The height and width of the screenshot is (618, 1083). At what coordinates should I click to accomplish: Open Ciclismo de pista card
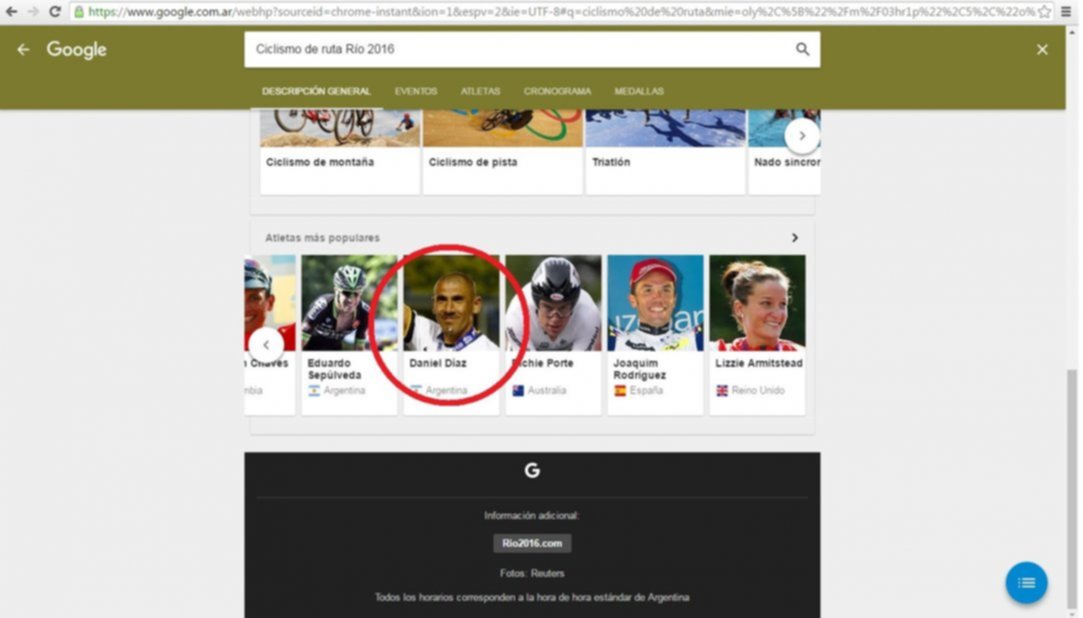pyautogui.click(x=503, y=152)
